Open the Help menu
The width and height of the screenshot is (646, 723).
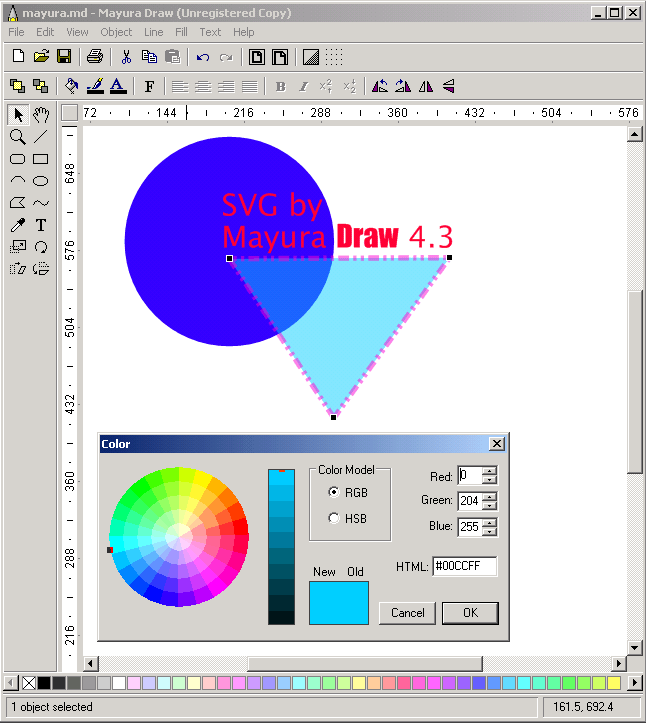[243, 32]
